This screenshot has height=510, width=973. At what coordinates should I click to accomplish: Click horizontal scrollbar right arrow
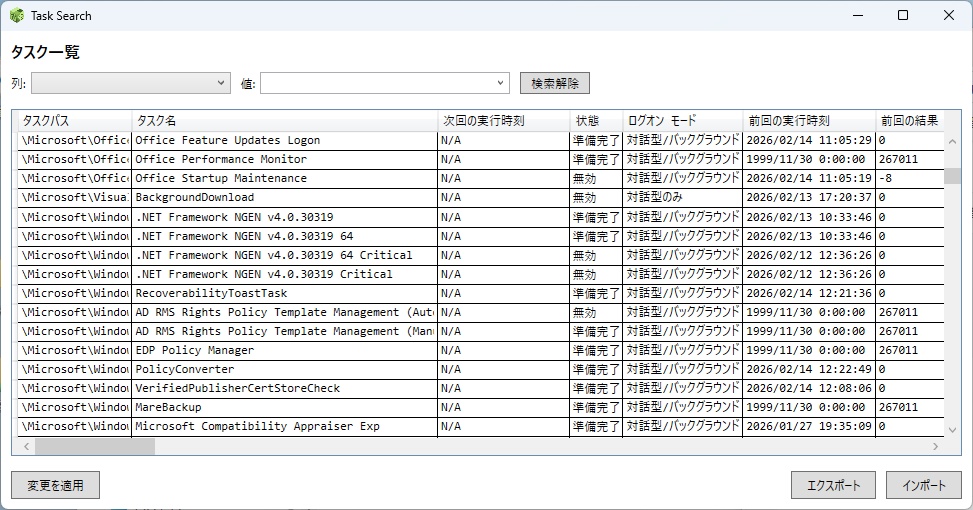(936, 446)
